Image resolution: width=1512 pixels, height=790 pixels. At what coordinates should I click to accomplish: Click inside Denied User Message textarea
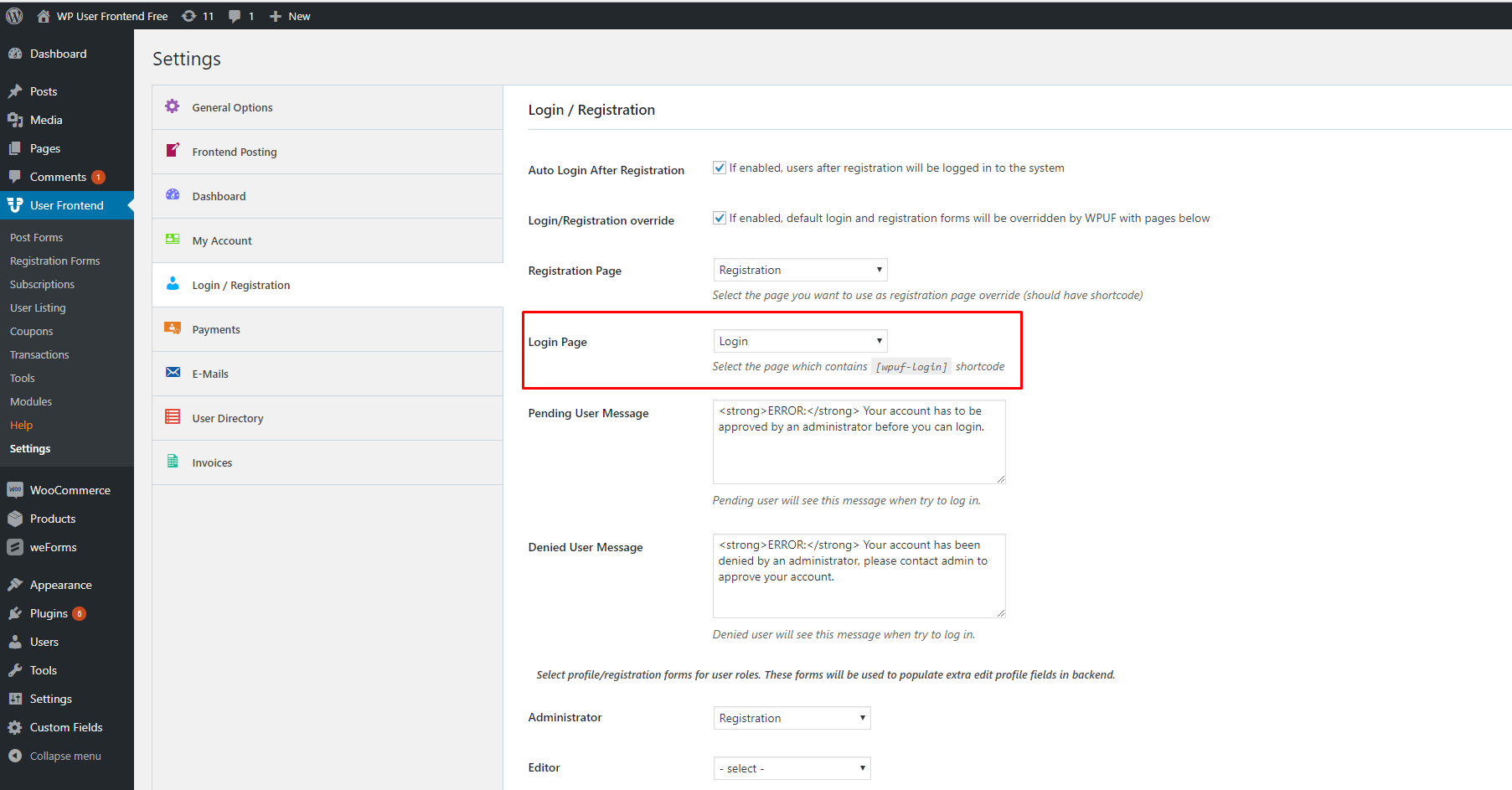(859, 576)
